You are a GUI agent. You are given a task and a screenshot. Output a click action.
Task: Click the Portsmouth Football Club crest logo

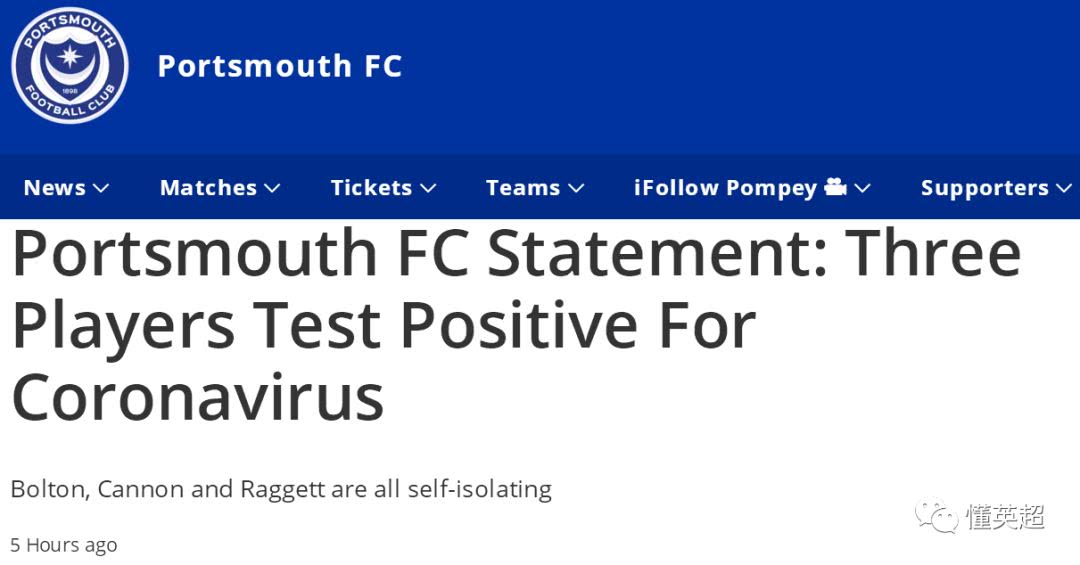[70, 65]
